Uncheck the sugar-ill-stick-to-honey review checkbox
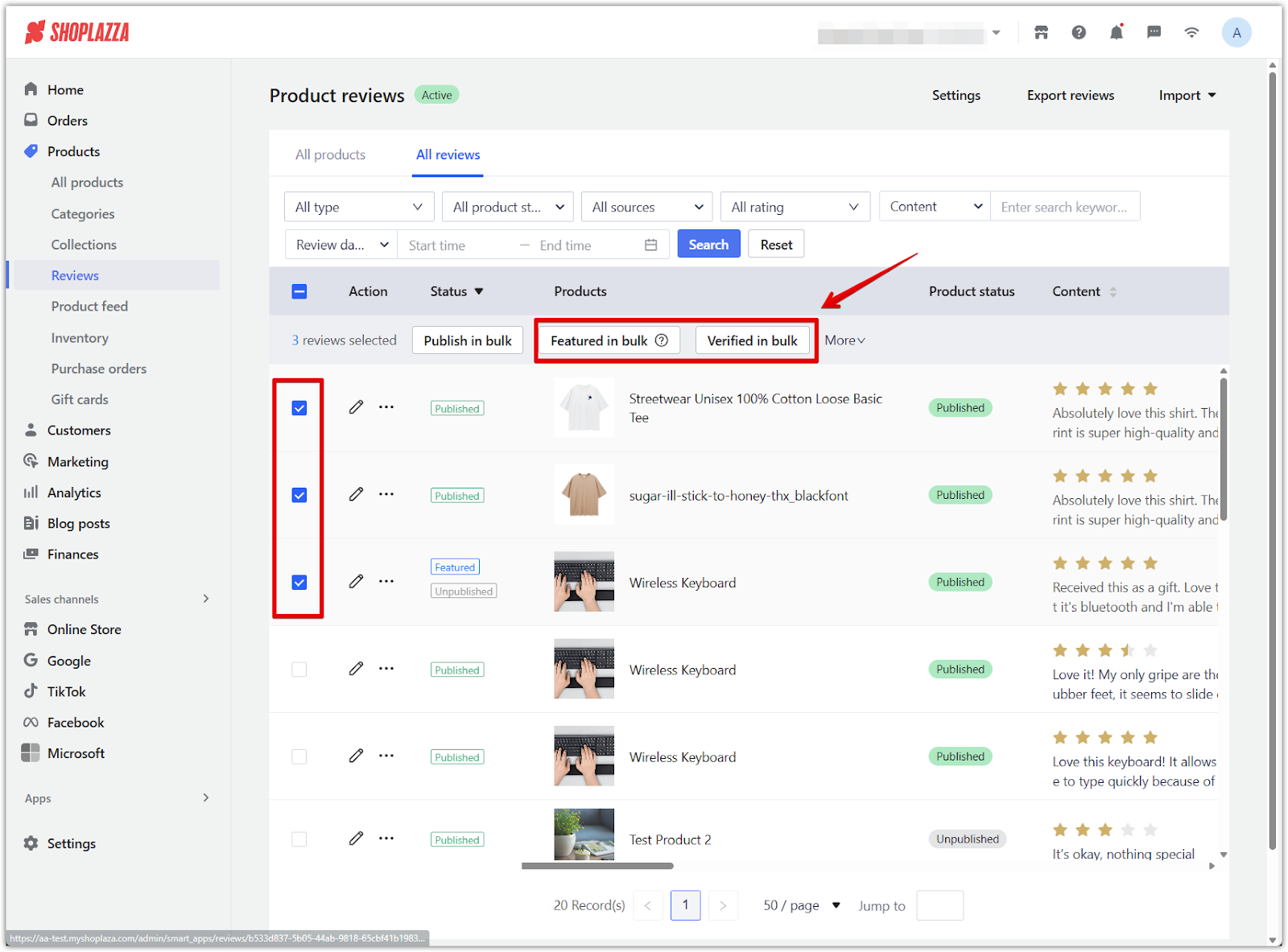 point(299,495)
